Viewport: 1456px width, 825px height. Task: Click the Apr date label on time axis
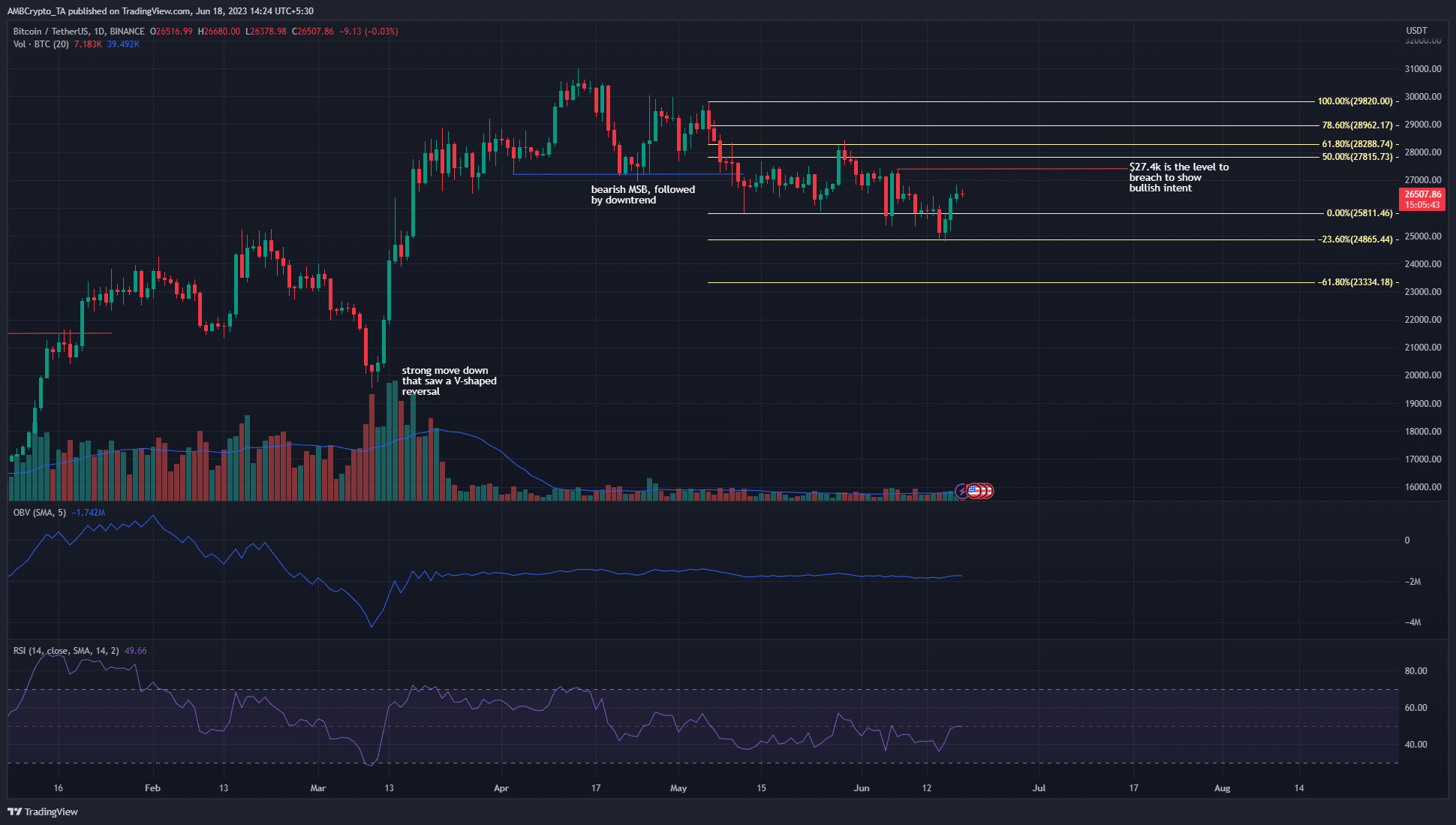coord(501,788)
